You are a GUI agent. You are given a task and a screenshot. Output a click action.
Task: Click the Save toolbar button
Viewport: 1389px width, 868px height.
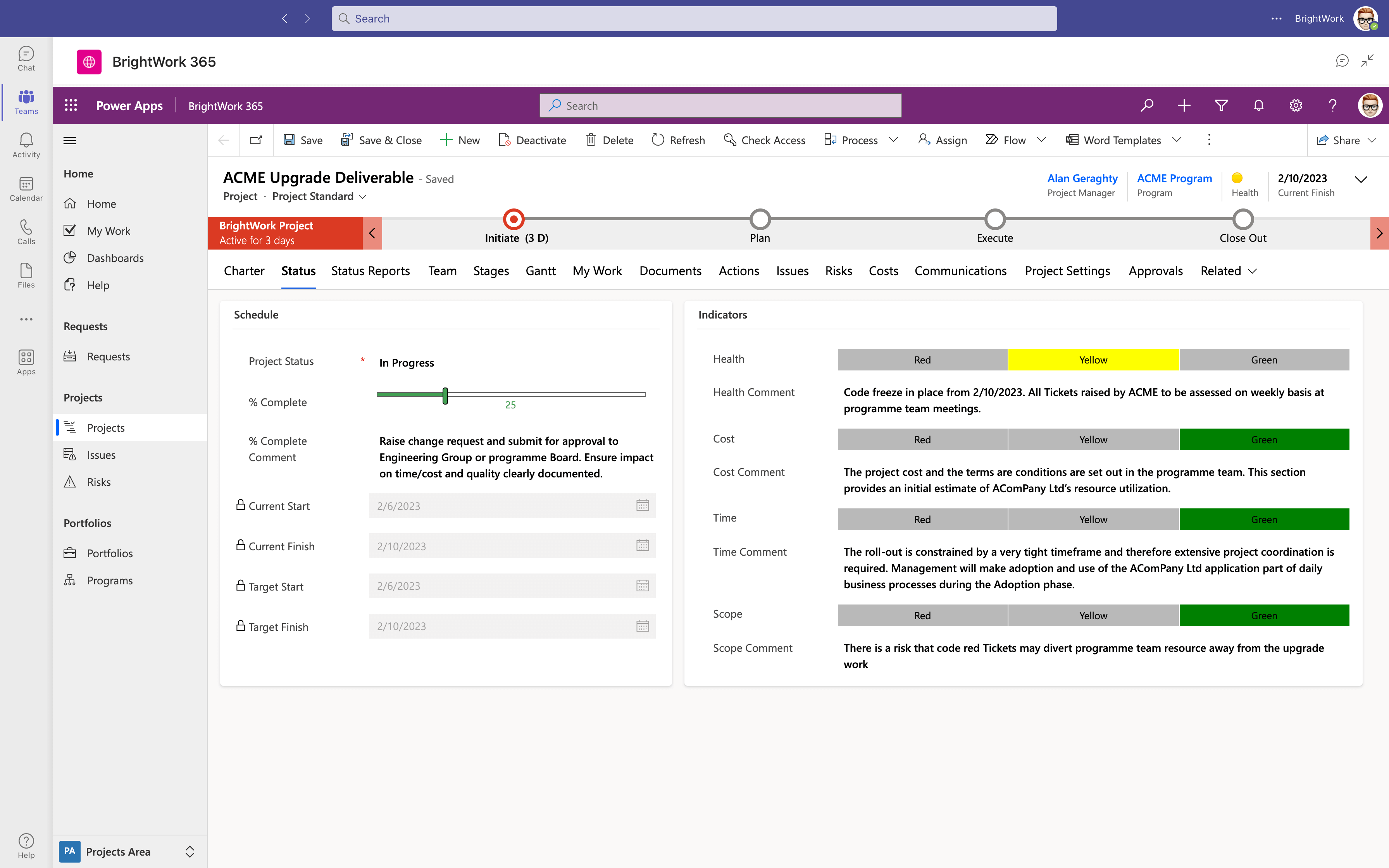[x=303, y=140]
